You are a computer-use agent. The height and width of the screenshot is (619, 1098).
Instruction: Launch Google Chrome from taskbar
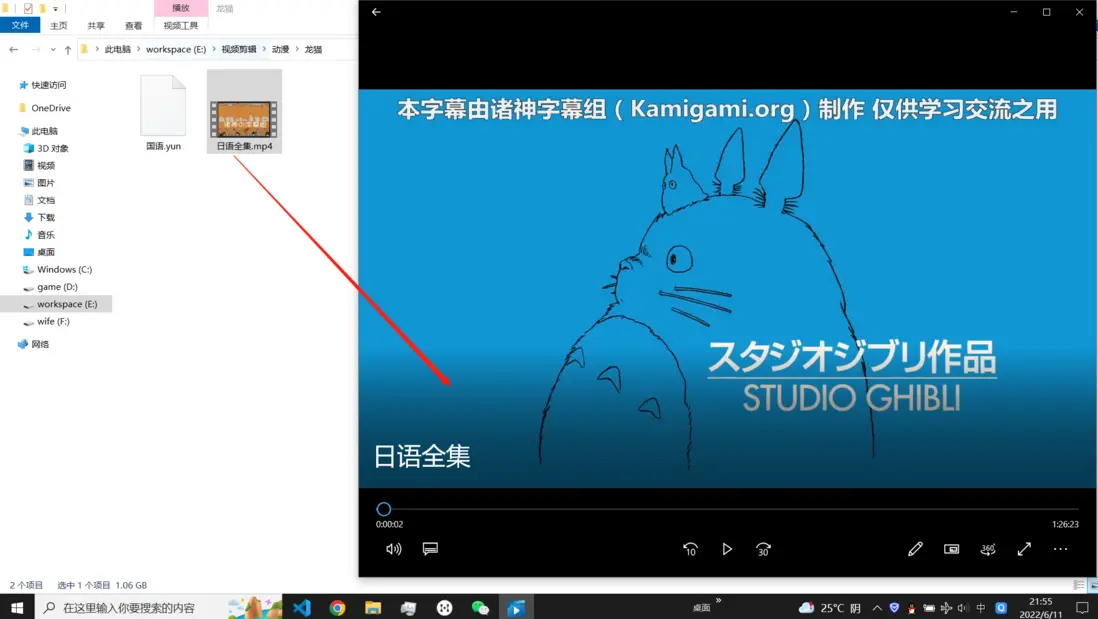338,608
